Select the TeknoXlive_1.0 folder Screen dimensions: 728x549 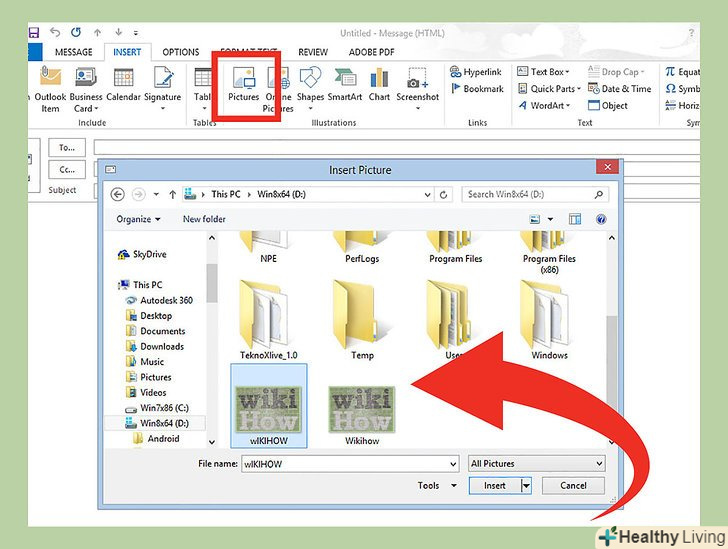pyautogui.click(x=268, y=320)
